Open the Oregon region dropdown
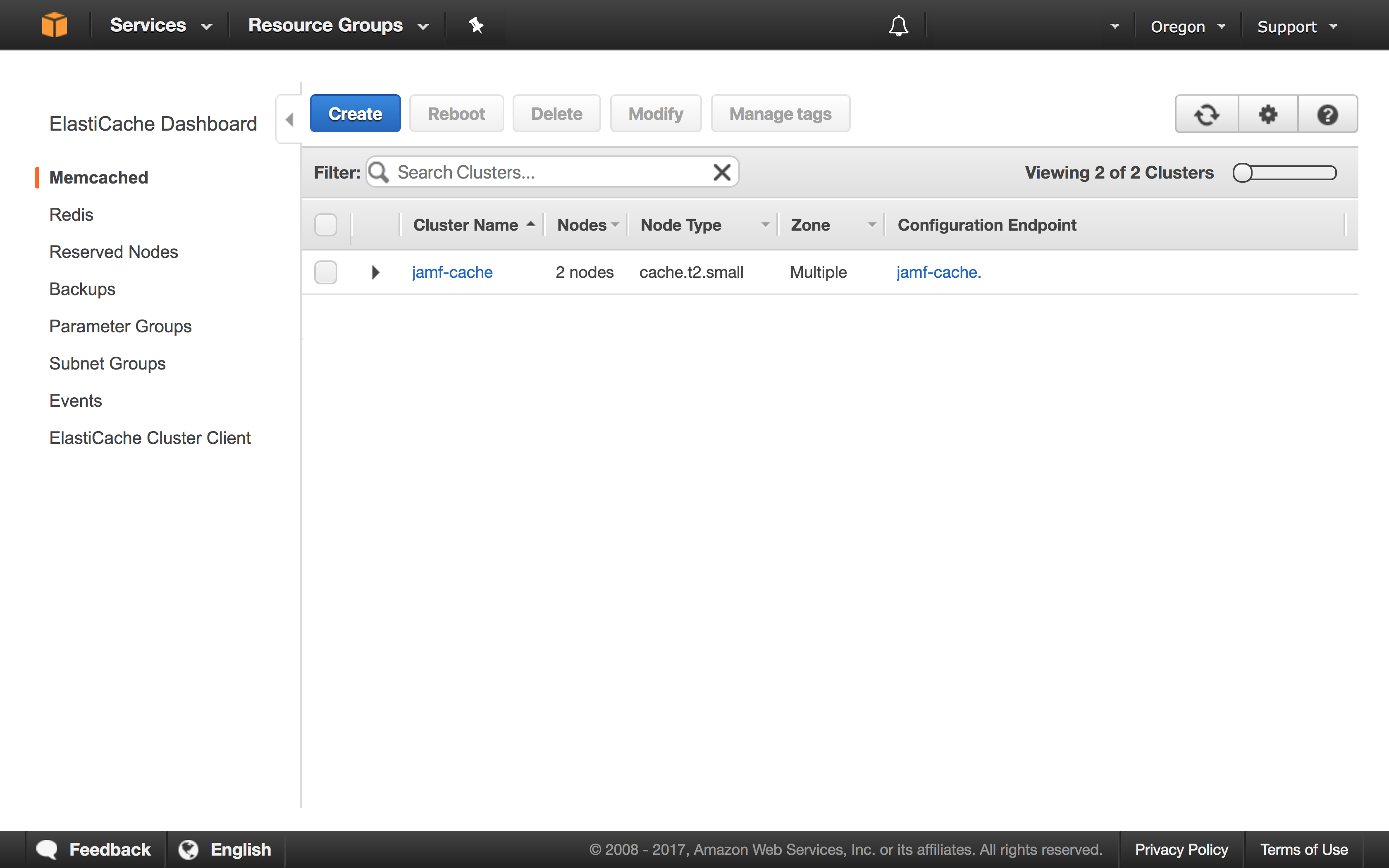 click(x=1188, y=26)
